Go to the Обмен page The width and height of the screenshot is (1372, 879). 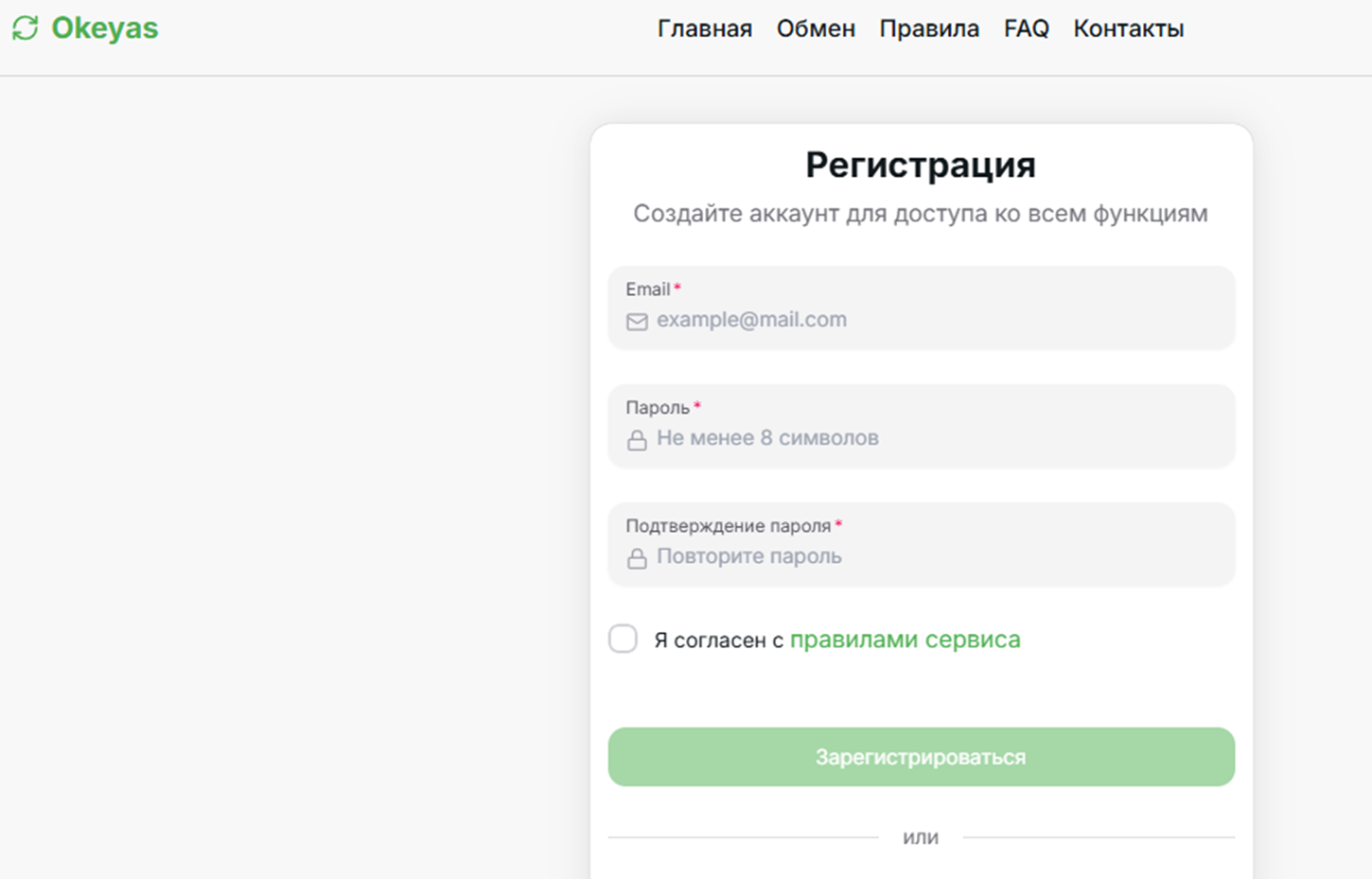816,28
